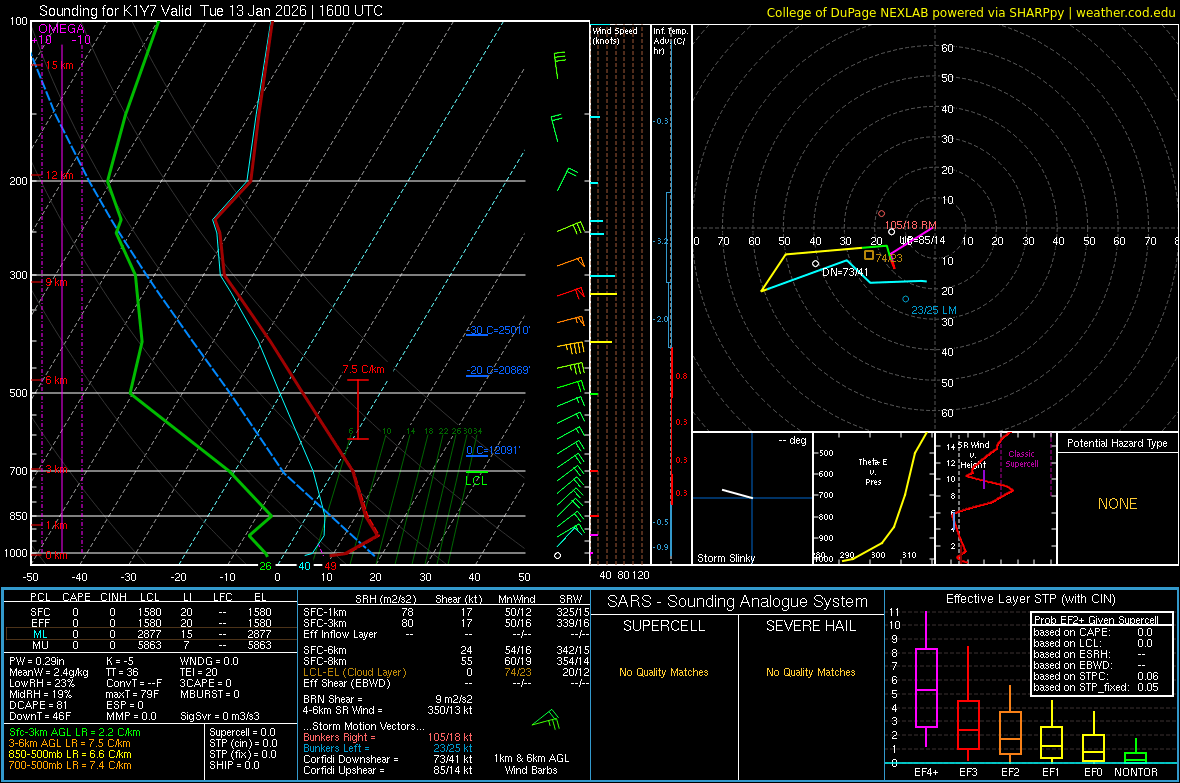
Task: Click the SUPERCELL column heading
Action: coord(664,626)
